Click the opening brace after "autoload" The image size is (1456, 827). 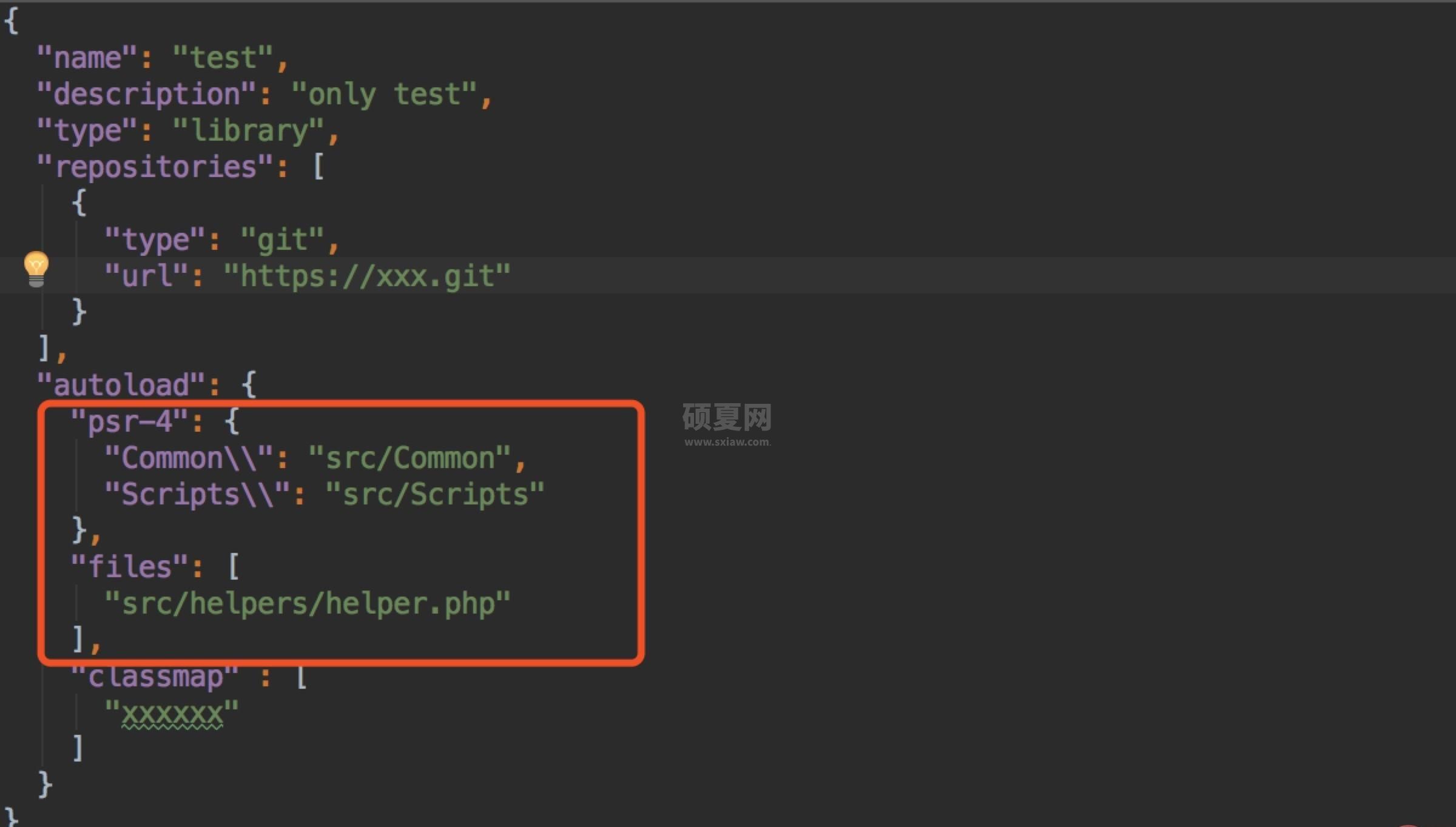(249, 385)
